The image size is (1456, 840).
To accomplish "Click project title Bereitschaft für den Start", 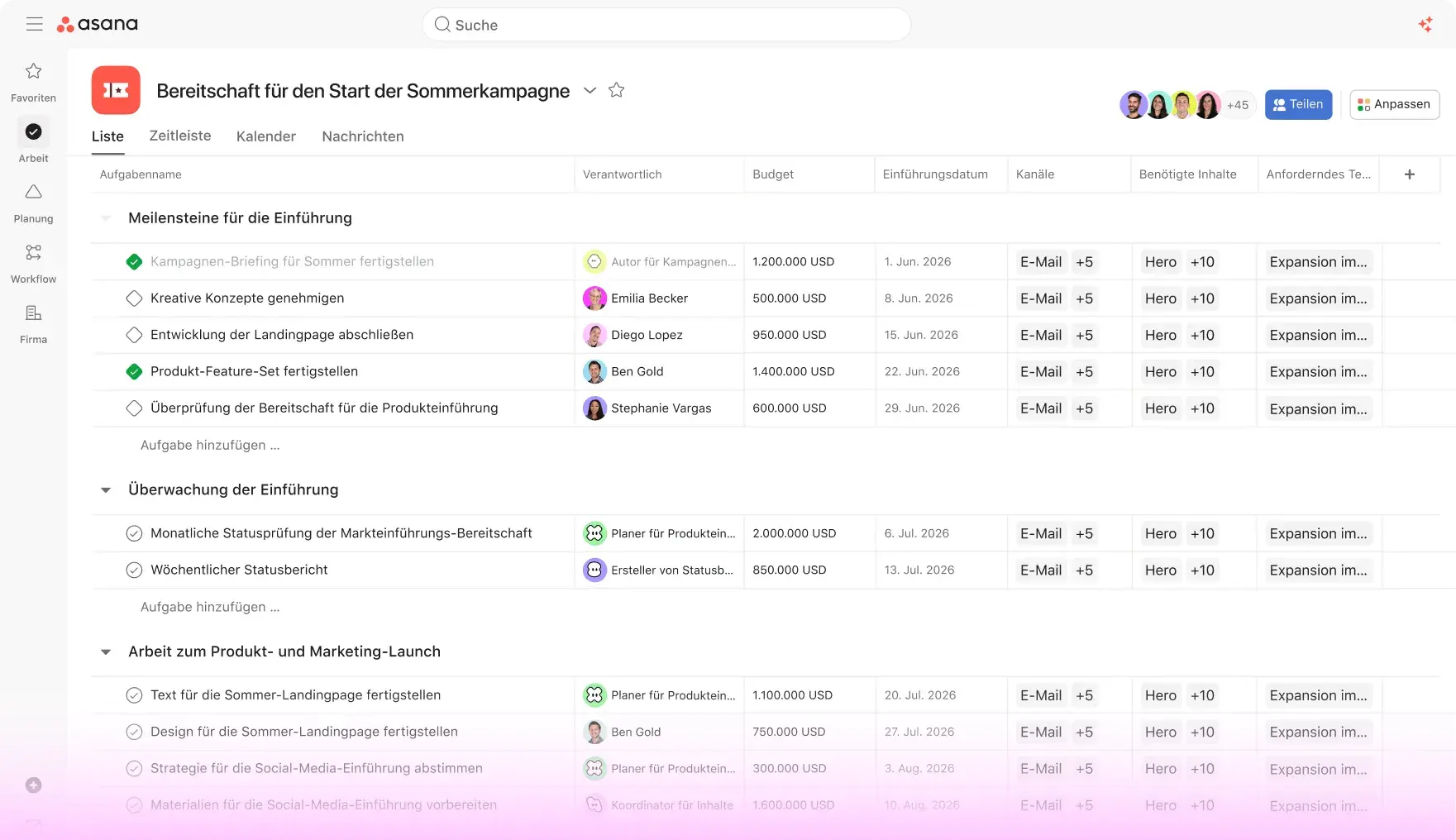I will (363, 91).
